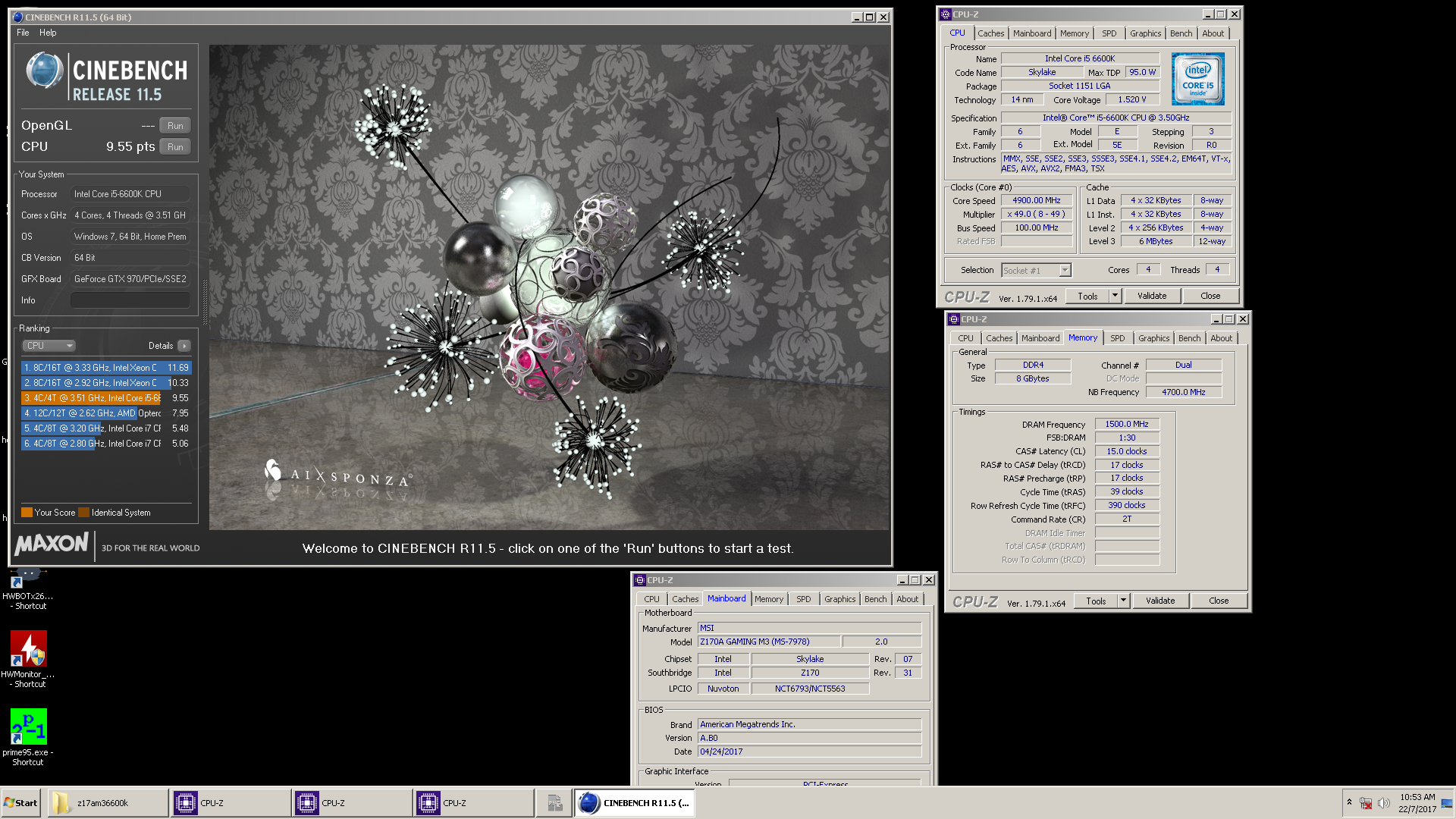This screenshot has width=1456, height=819.
Task: Select ranking row 4C/8T @ 2.80 GHz
Action: click(x=106, y=444)
